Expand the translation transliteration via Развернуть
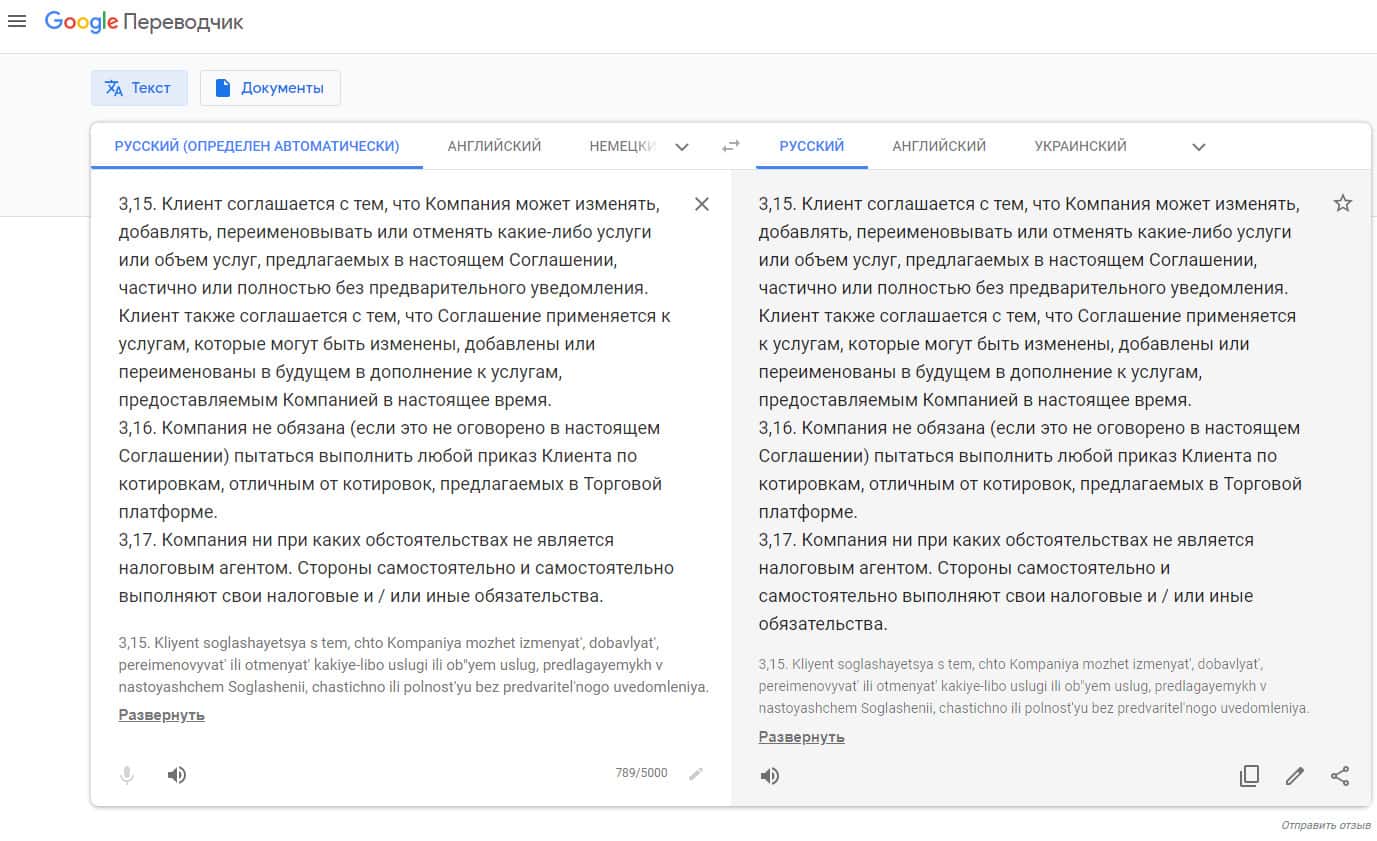1377x841 pixels. coord(802,737)
